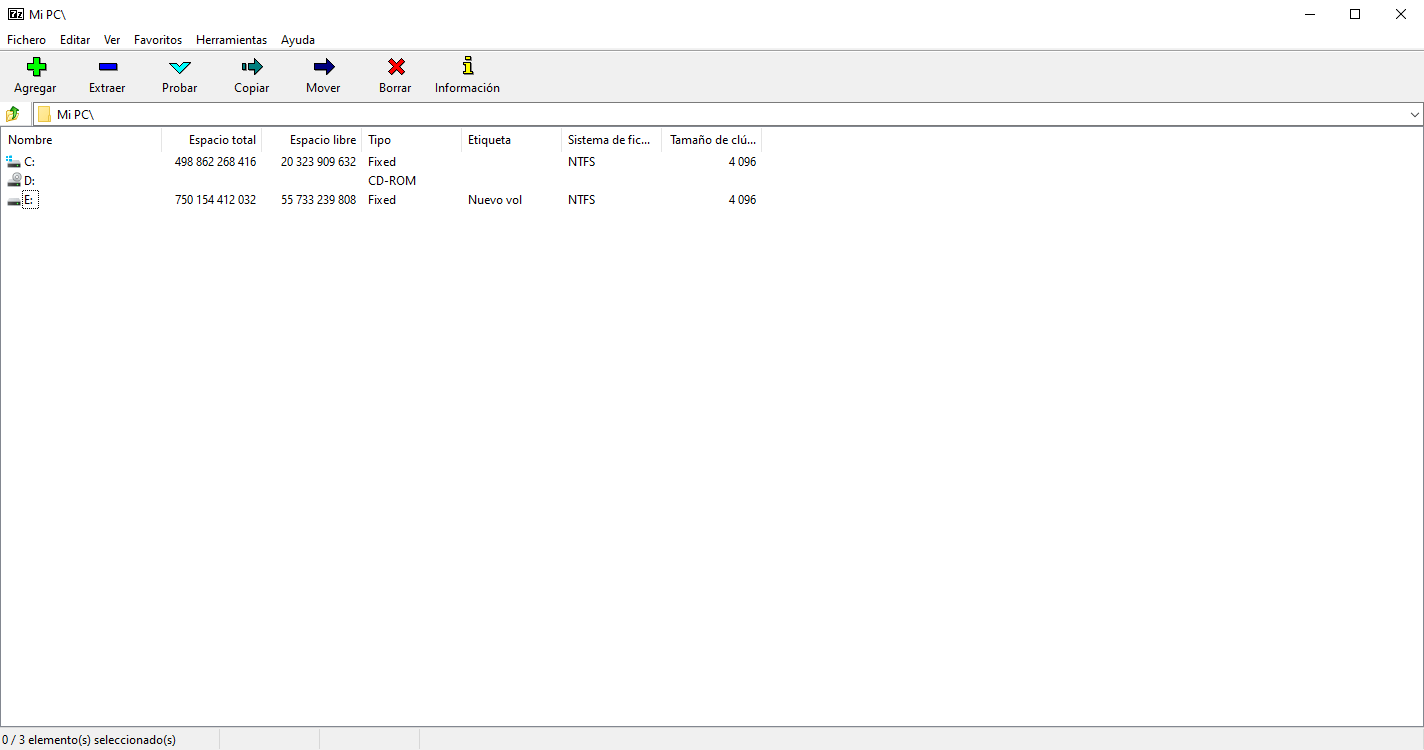Viewport: 1424px width, 750px height.
Task: Click the red X Borrar icon
Action: pos(396,67)
